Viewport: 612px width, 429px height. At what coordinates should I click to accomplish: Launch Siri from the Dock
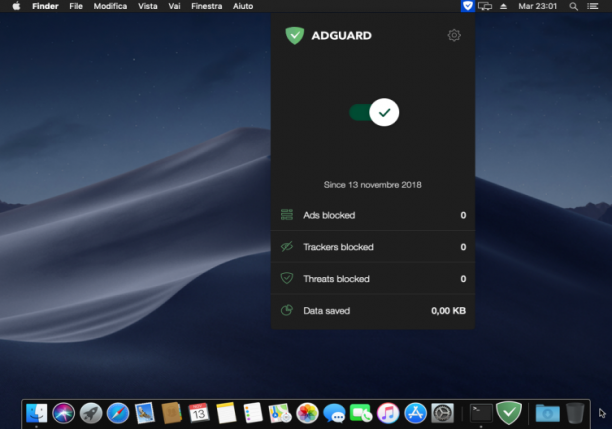[x=63, y=413]
